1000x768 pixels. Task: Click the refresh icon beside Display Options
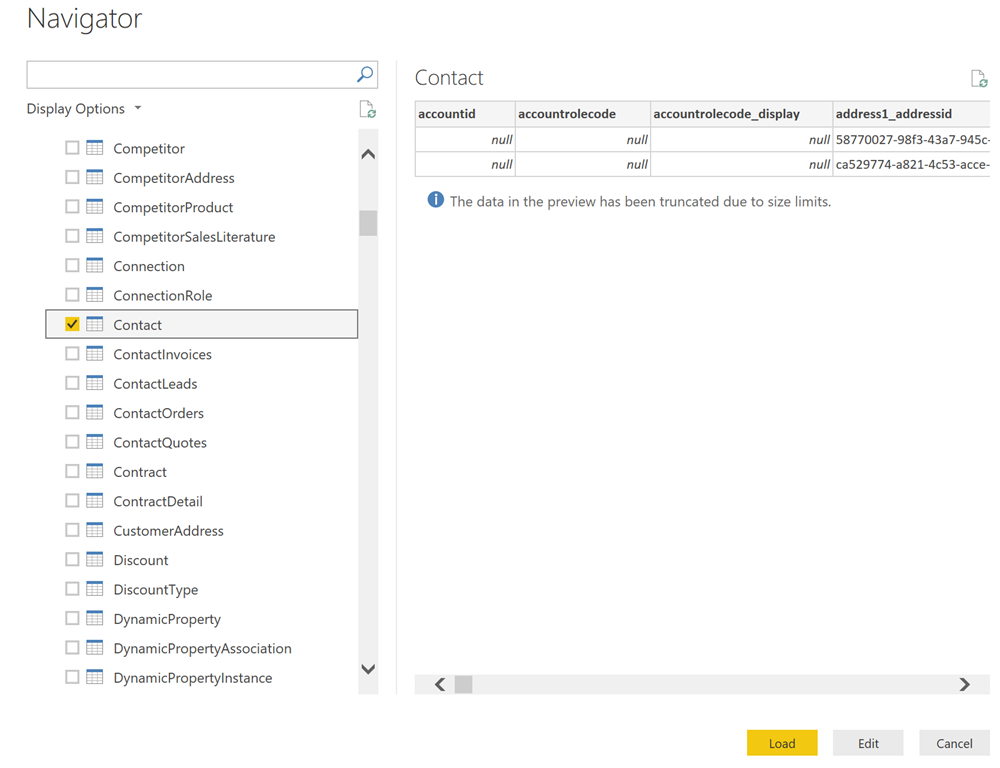point(367,110)
